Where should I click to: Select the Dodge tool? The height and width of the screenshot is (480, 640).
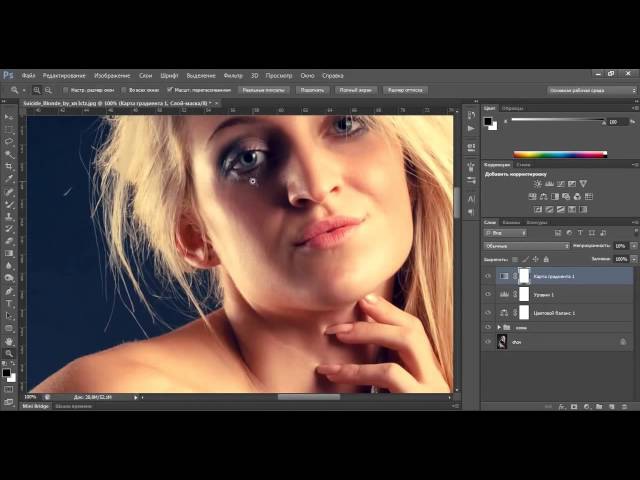pos(8,278)
